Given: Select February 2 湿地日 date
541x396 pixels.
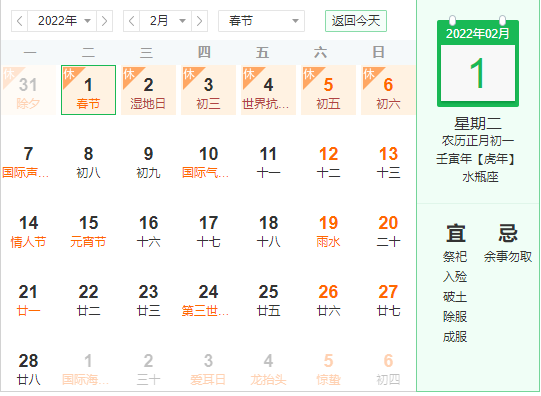Looking at the screenshot, I should coord(148,90).
